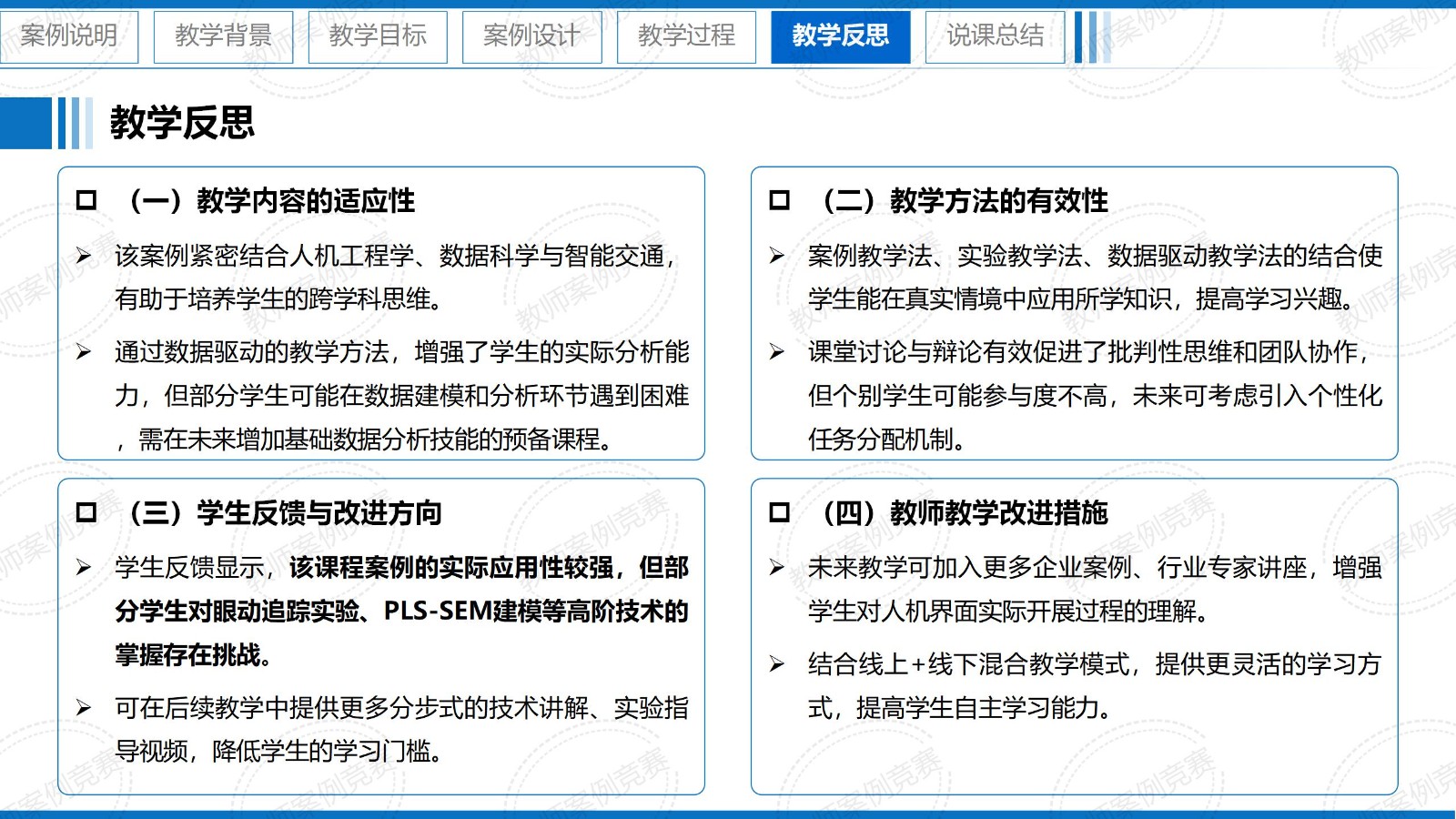This screenshot has width=1456, height=819.
Task: Open the 案例说明 tab
Action: tap(69, 36)
